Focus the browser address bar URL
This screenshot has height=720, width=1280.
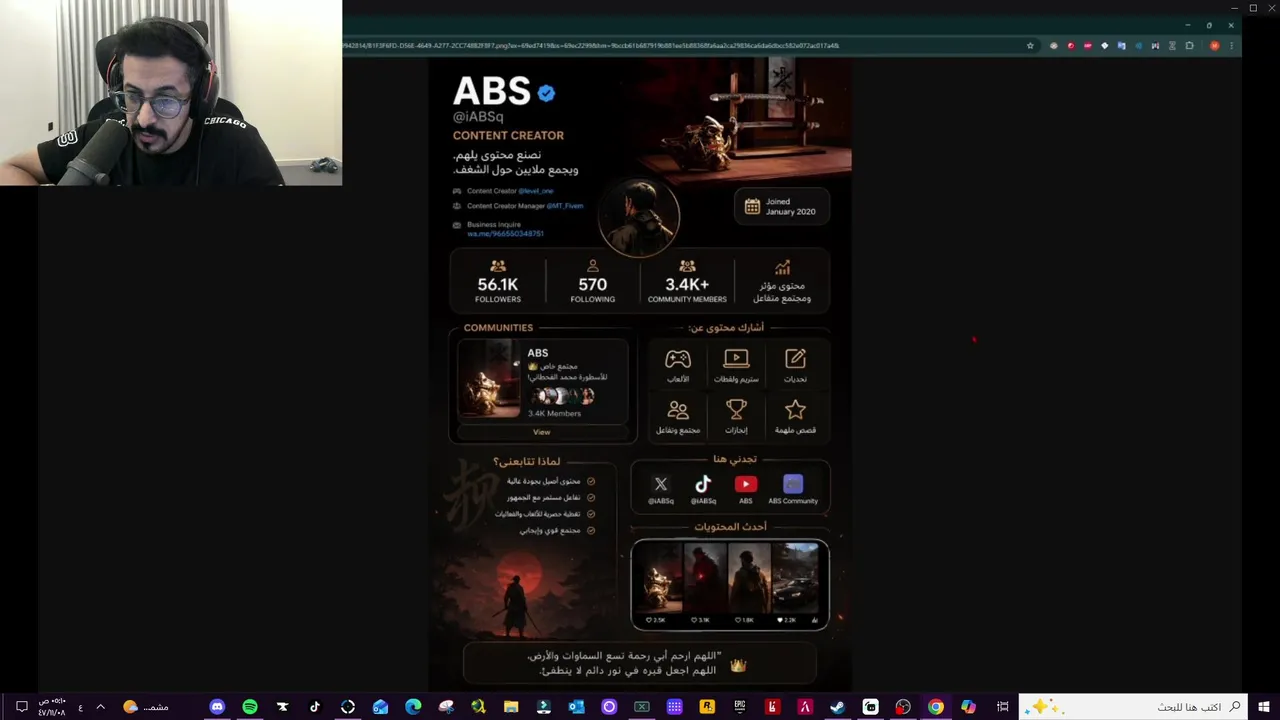pos(590,45)
